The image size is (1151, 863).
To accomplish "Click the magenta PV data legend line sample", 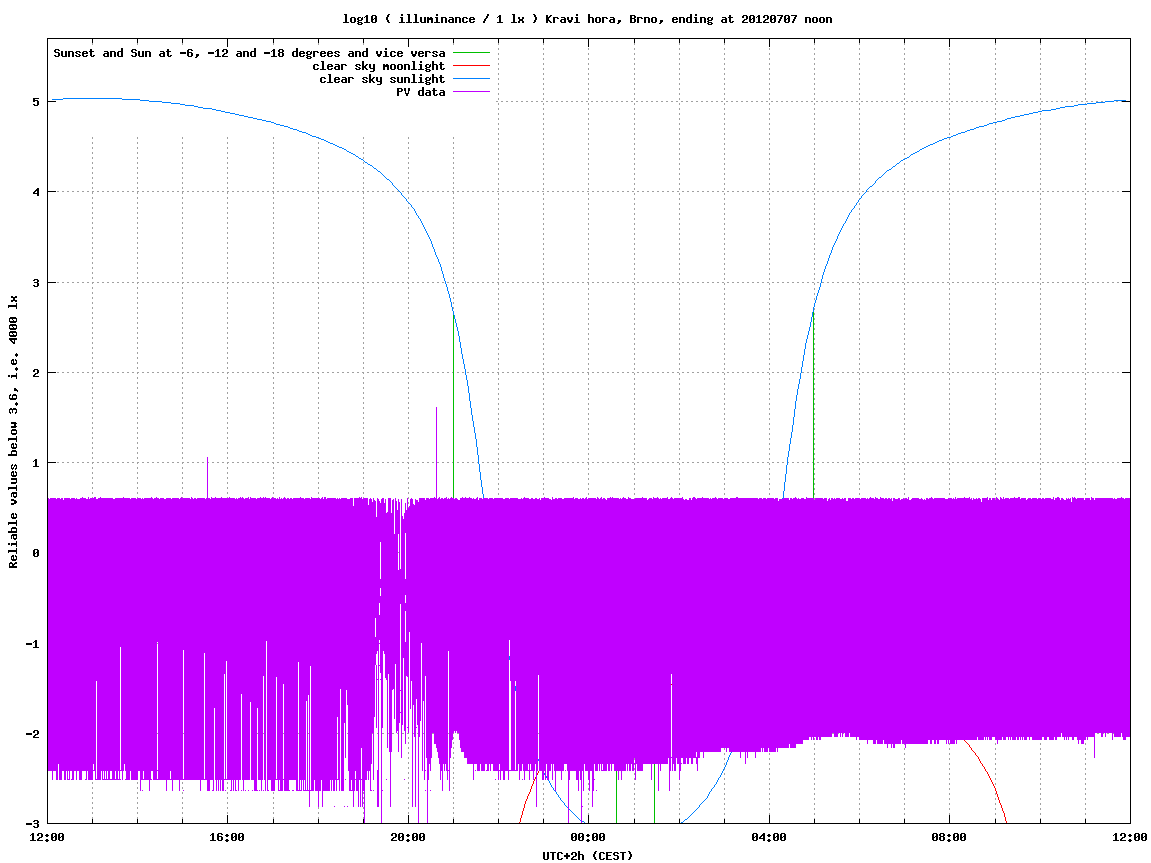I will coord(471,92).
